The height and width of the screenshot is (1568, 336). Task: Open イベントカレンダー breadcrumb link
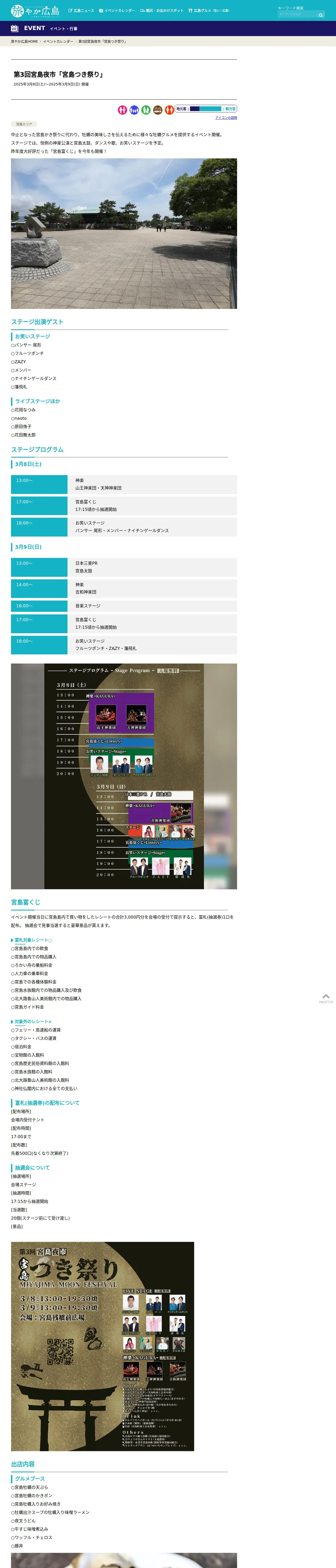[58, 41]
